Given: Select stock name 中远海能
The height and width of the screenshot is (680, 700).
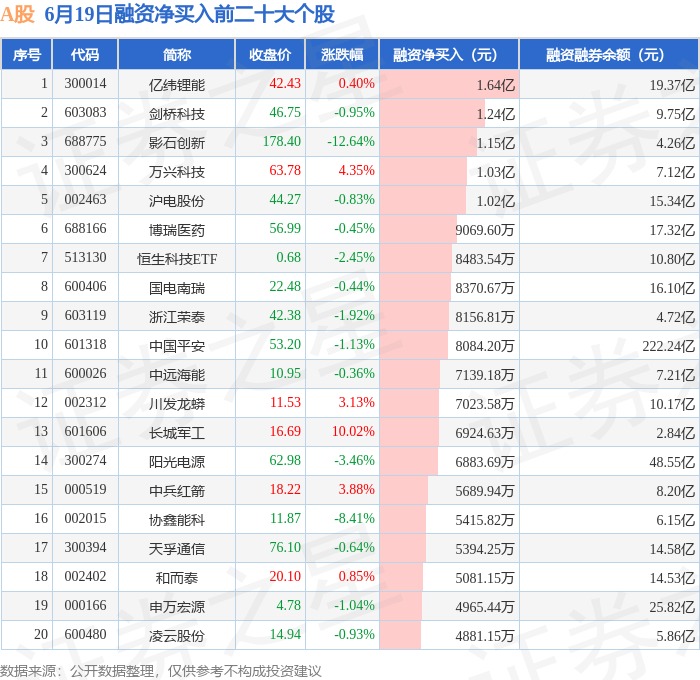Looking at the screenshot, I should point(177,375).
